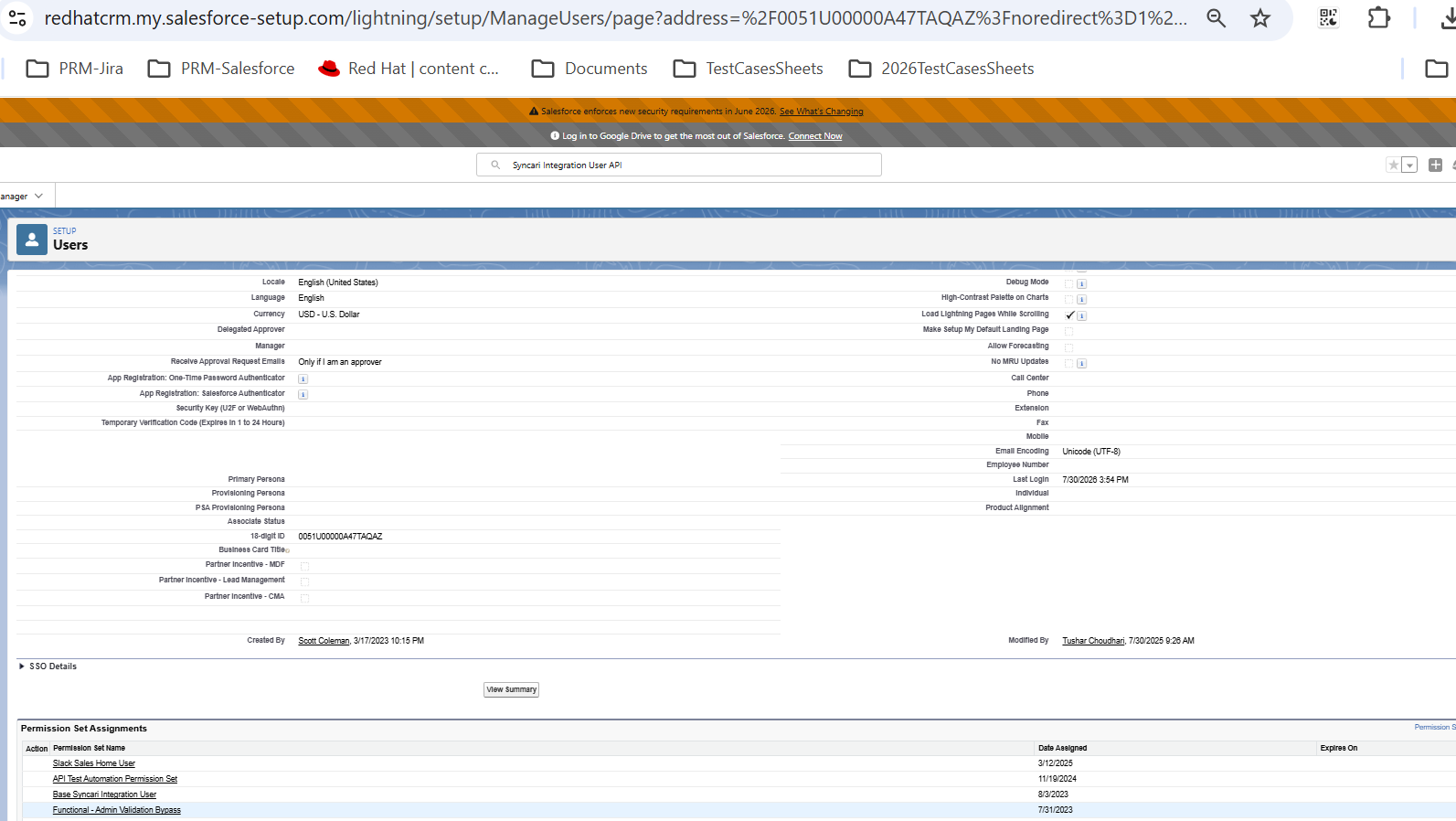Image resolution: width=1456 pixels, height=821 pixels.
Task: Click the Users setup avatar icon
Action: point(32,240)
